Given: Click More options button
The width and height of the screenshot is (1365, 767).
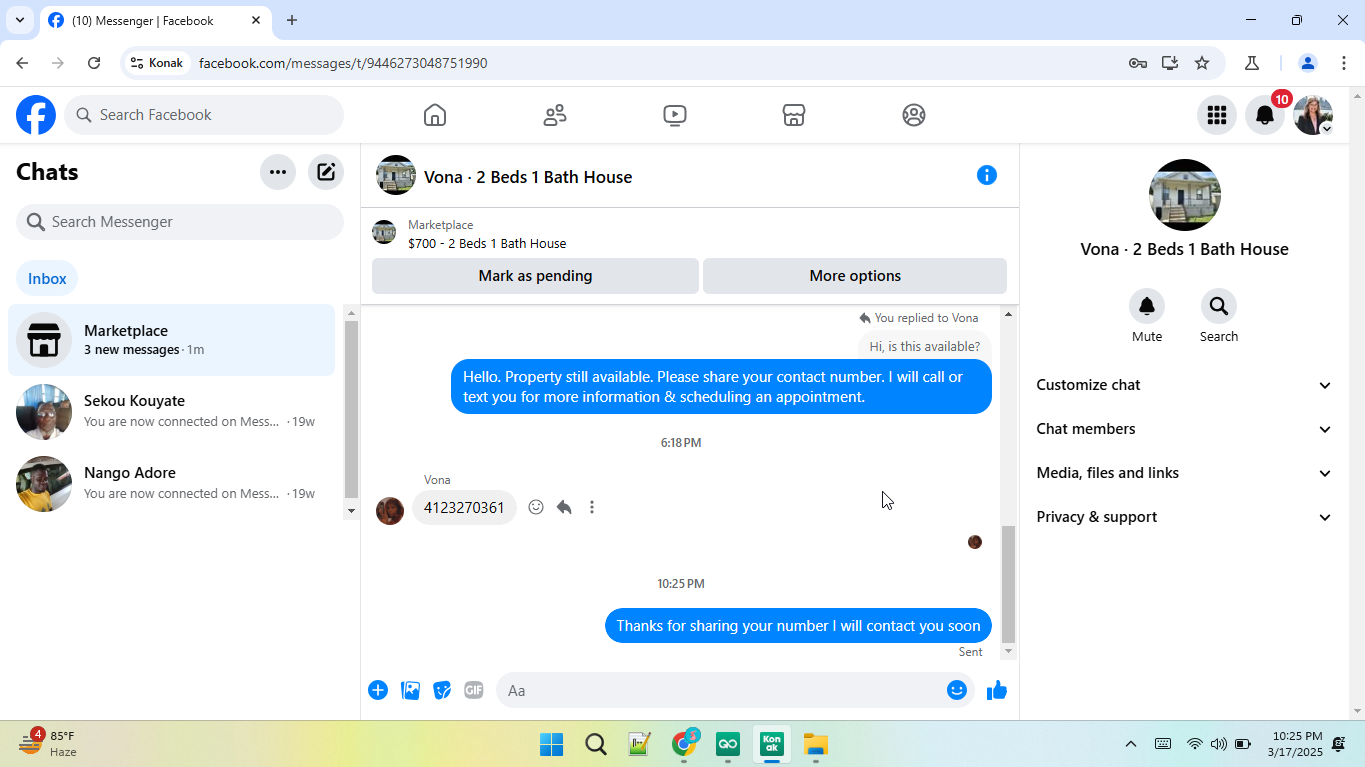Looking at the screenshot, I should point(855,276).
